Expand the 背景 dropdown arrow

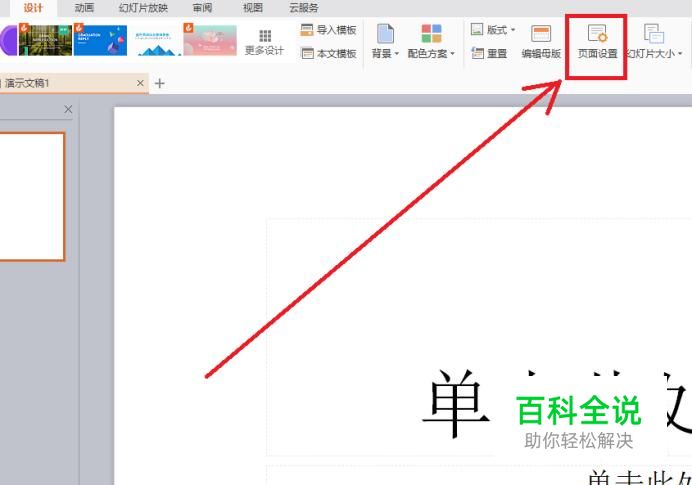pyautogui.click(x=396, y=53)
